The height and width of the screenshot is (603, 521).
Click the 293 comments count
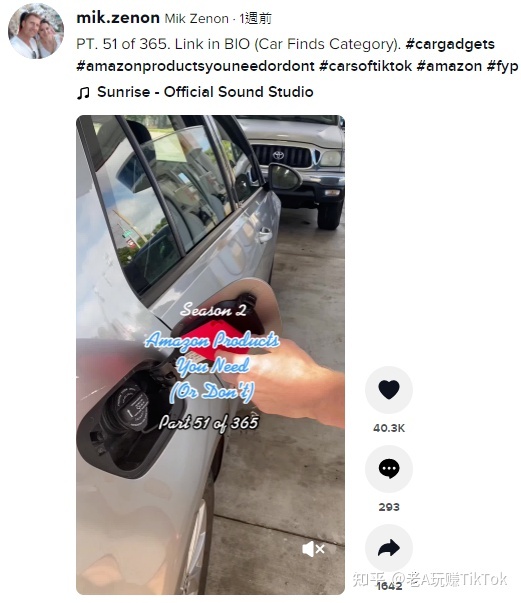pos(389,507)
